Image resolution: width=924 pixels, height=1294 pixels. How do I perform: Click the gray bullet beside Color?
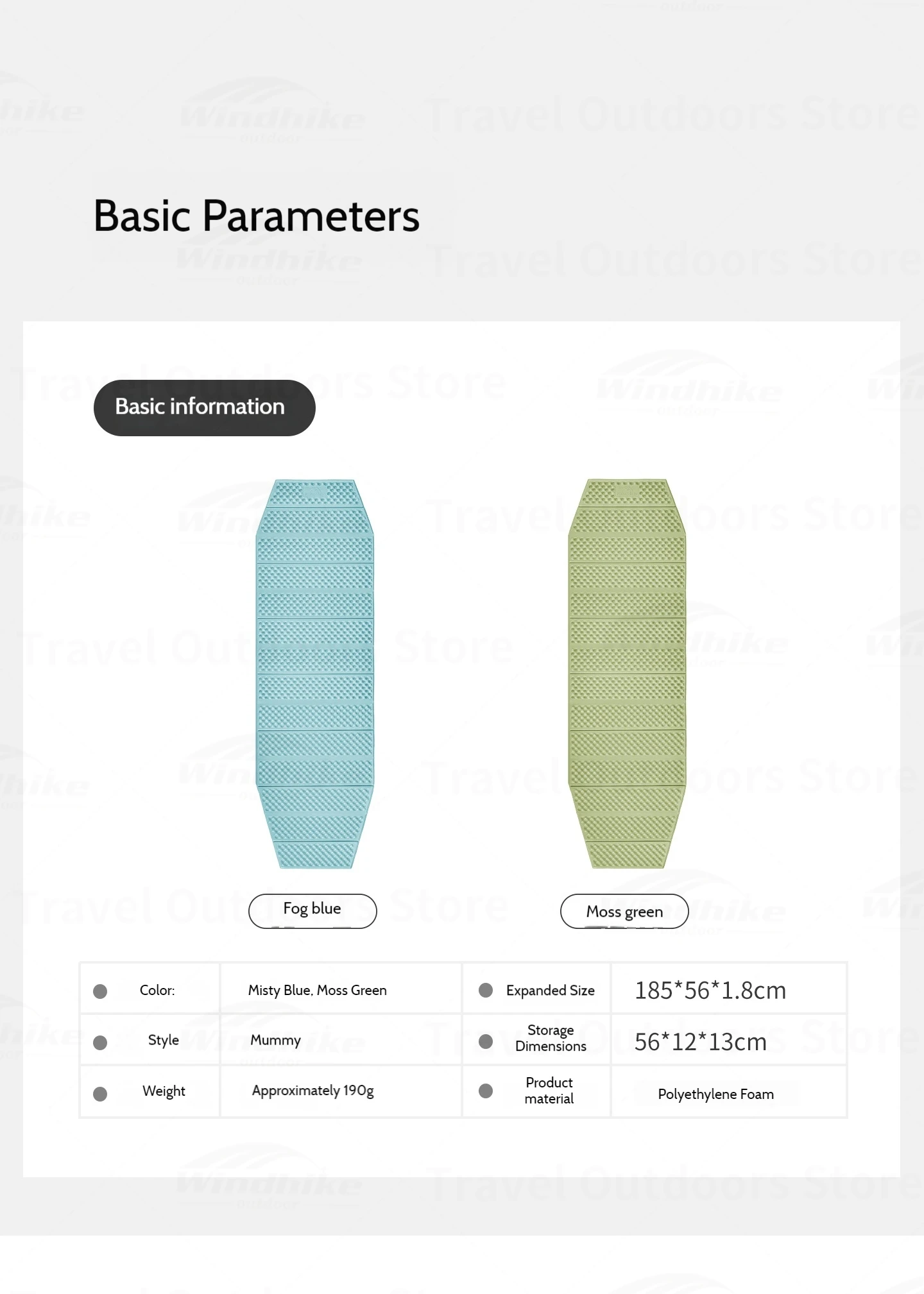(100, 991)
